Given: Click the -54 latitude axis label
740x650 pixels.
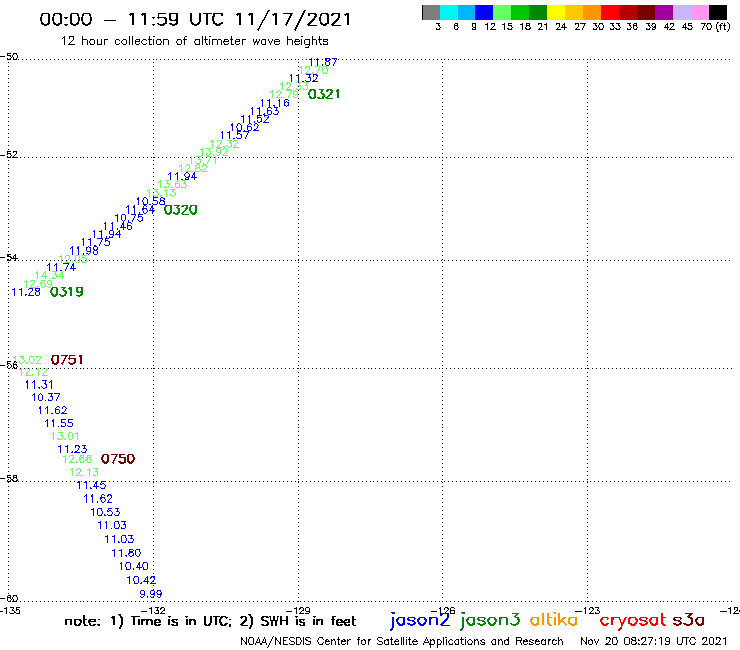Looking at the screenshot, I should 9,258.
